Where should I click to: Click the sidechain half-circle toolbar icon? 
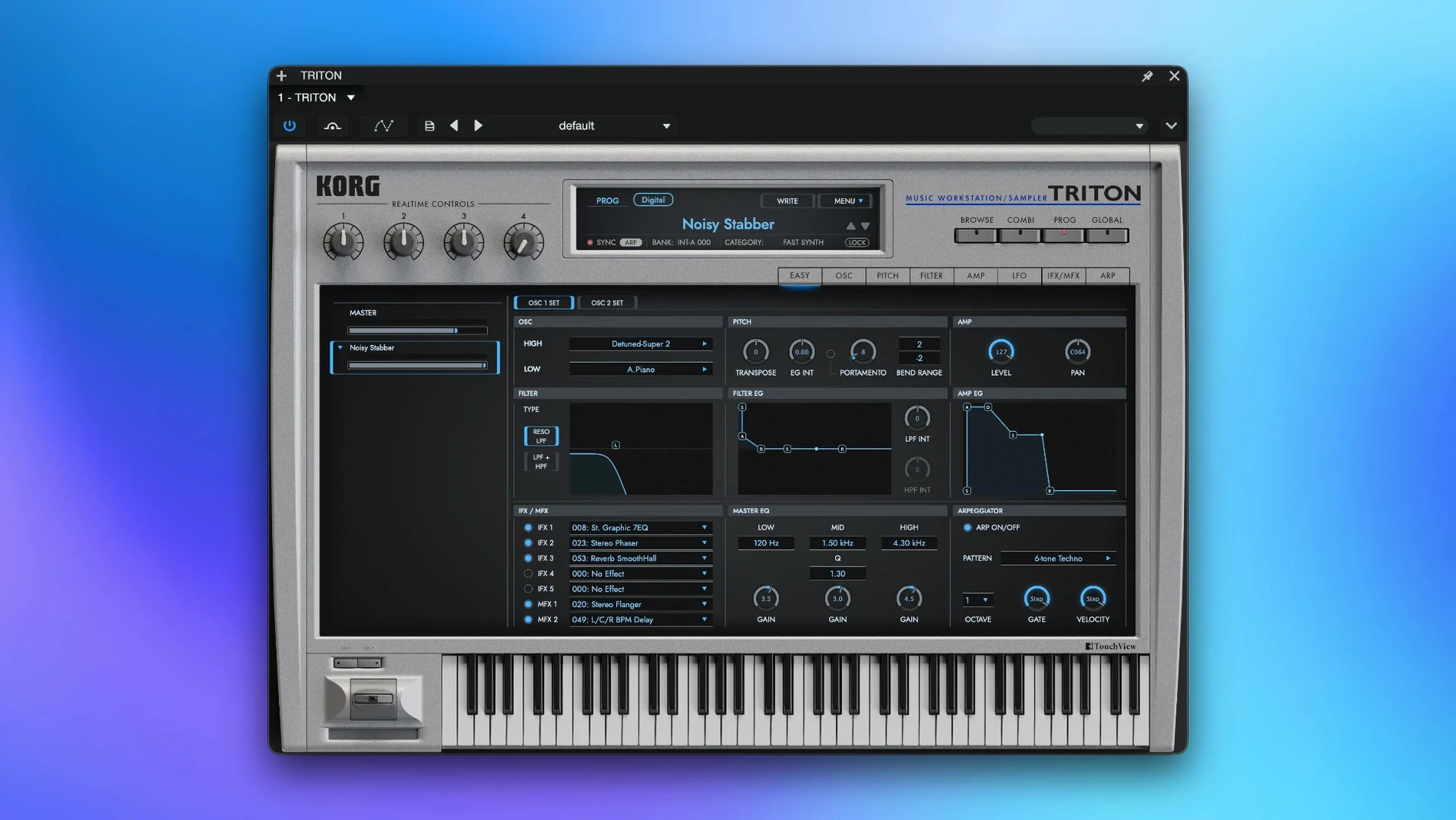pyautogui.click(x=332, y=125)
